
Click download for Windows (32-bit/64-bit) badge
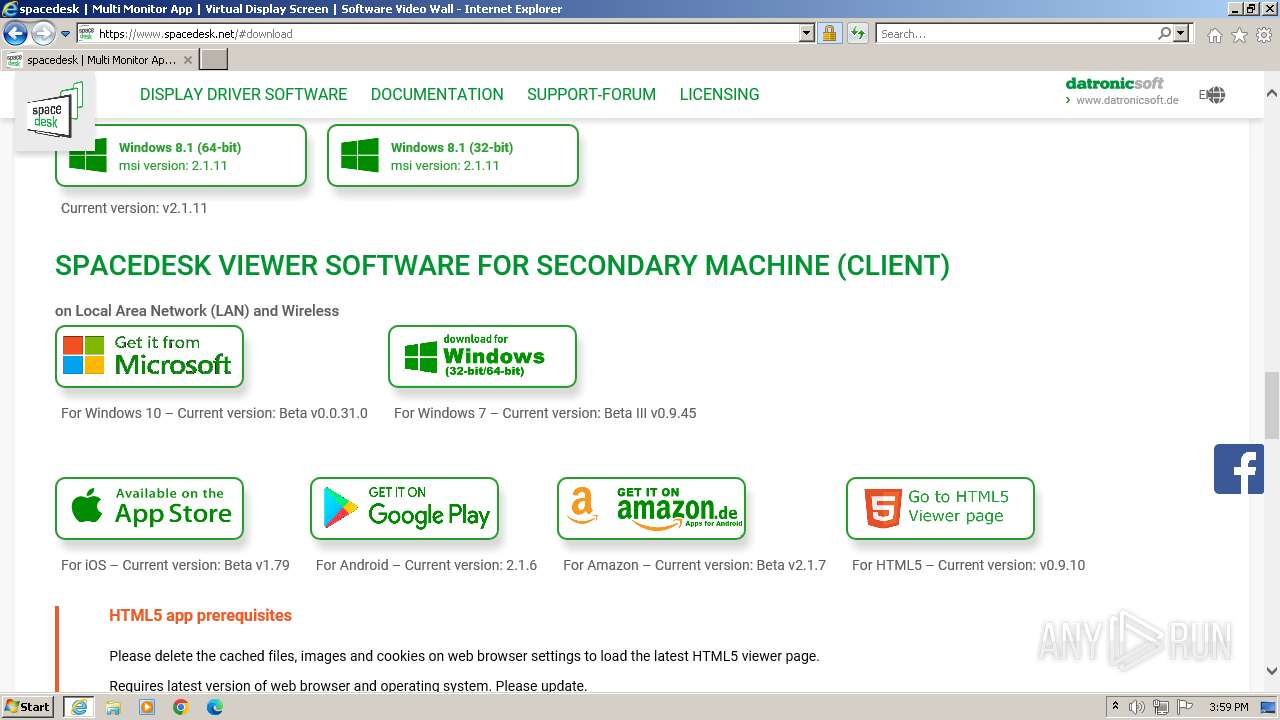pos(482,356)
